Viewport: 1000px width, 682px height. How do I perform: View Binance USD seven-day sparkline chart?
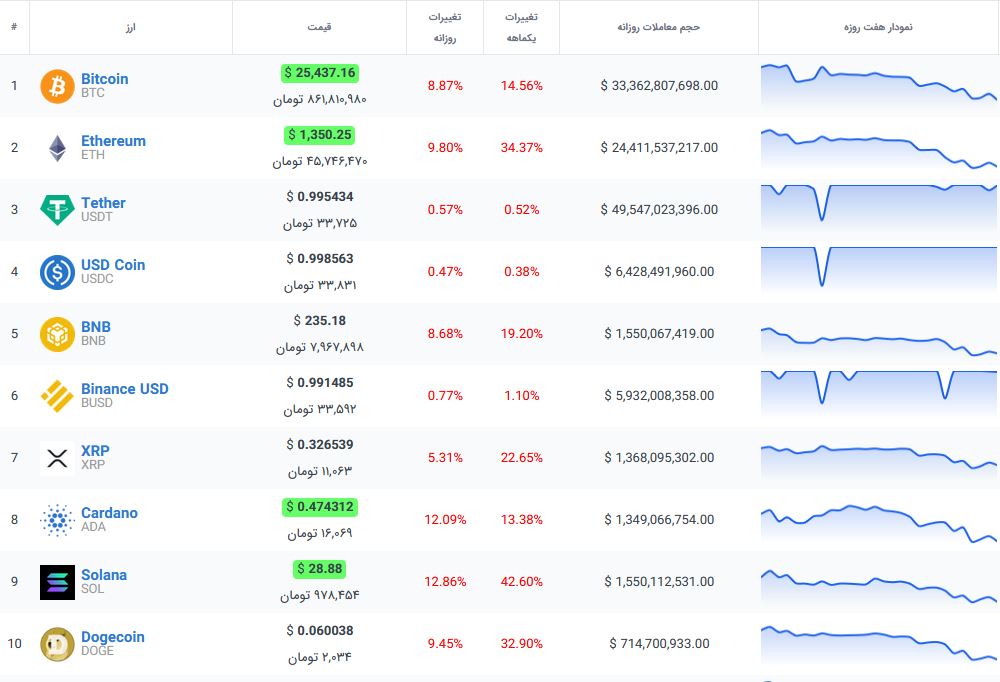click(x=878, y=394)
